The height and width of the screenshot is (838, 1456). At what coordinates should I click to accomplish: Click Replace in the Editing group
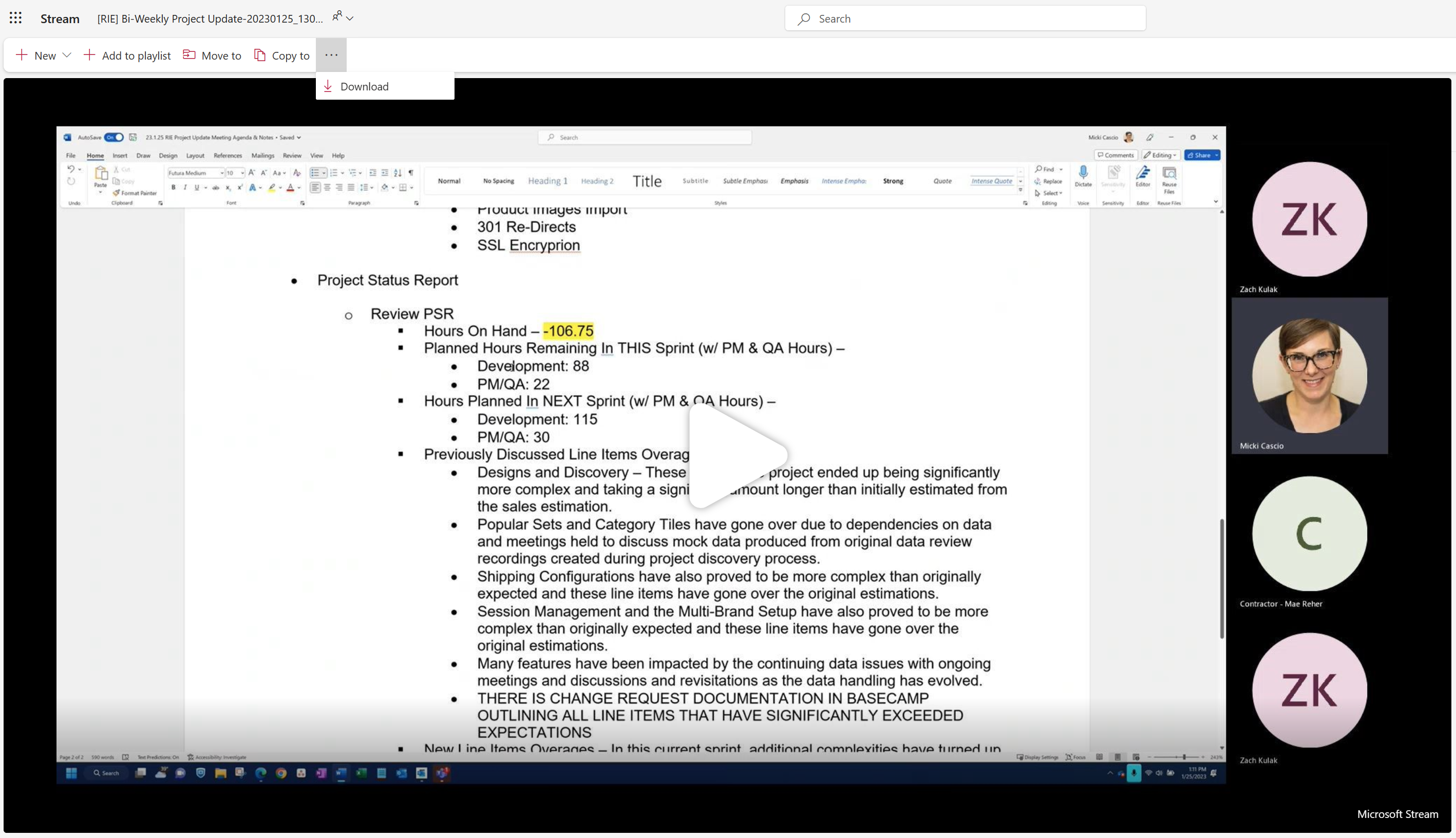pos(1048,181)
